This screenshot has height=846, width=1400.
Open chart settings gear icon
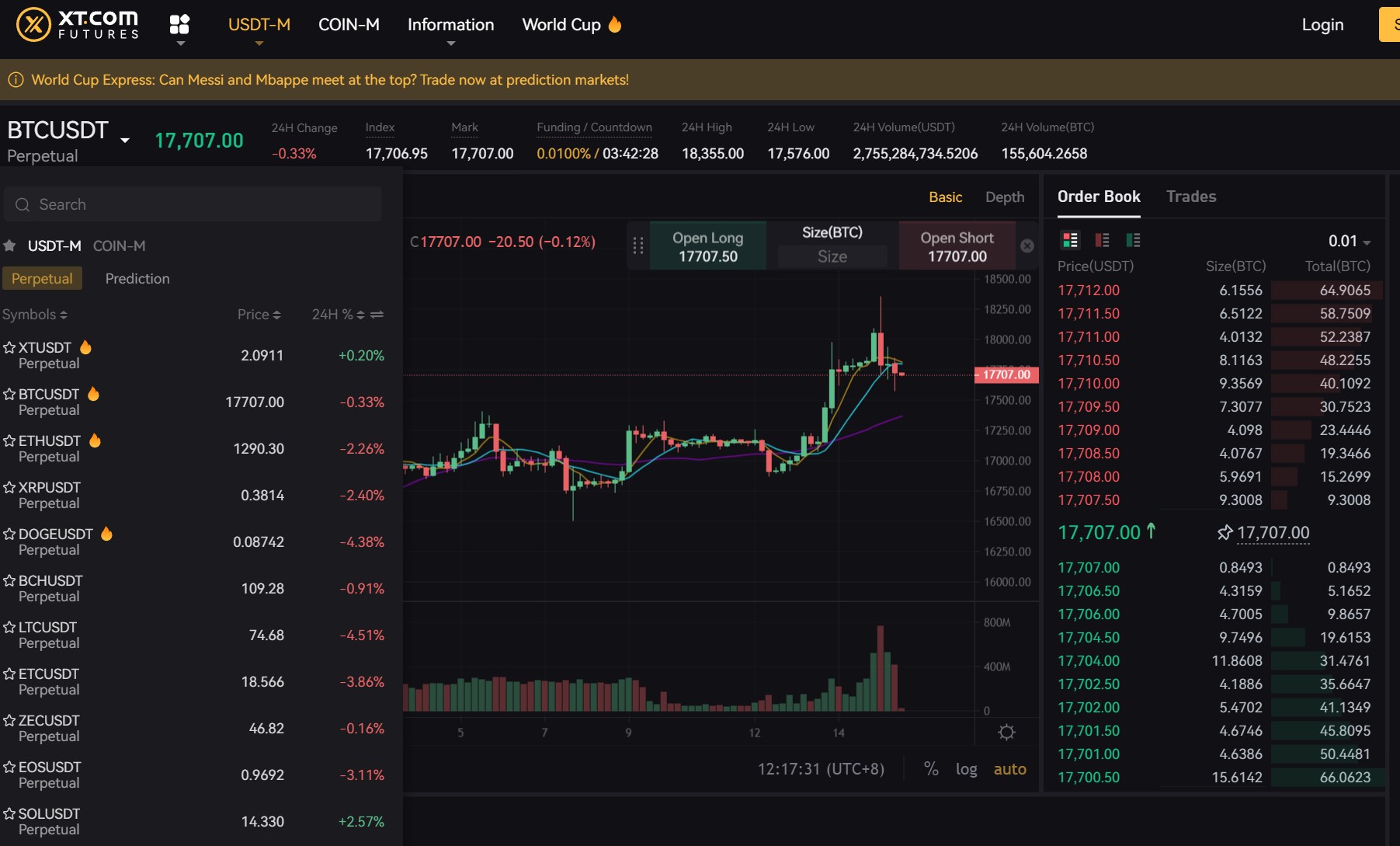pyautogui.click(x=1006, y=732)
